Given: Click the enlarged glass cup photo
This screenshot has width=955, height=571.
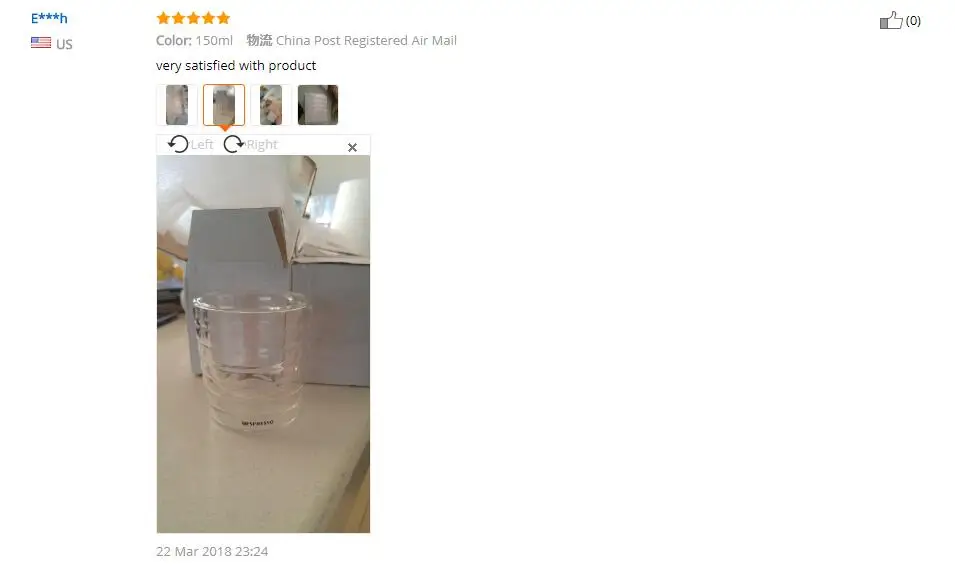Looking at the screenshot, I should [263, 344].
